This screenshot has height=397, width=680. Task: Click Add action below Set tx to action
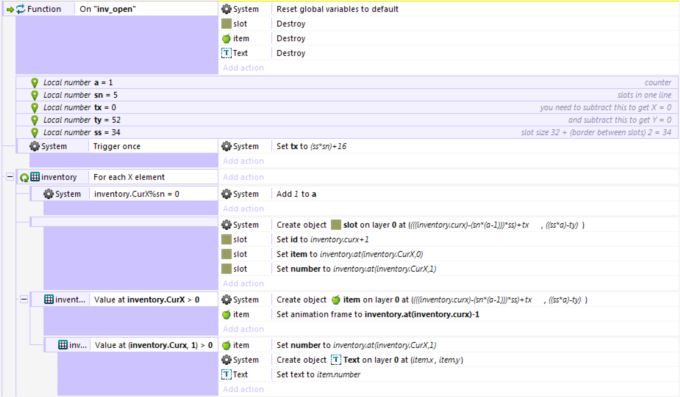[243, 161]
